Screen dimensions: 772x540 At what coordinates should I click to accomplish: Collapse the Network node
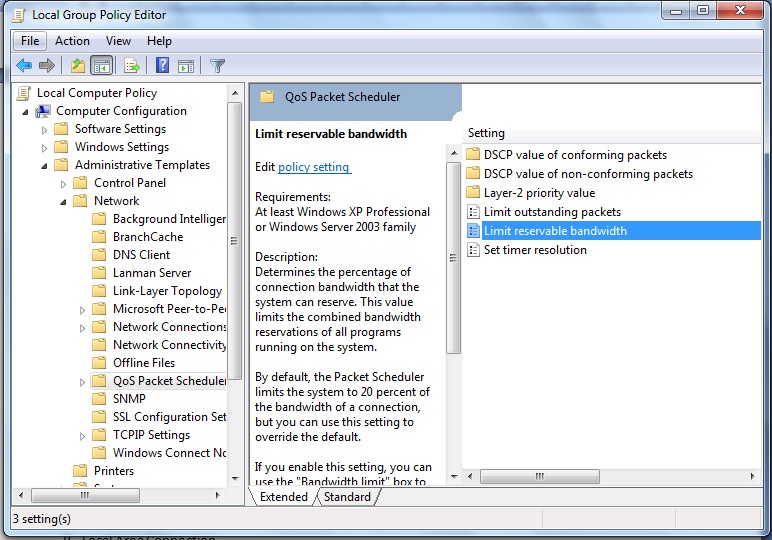63,202
